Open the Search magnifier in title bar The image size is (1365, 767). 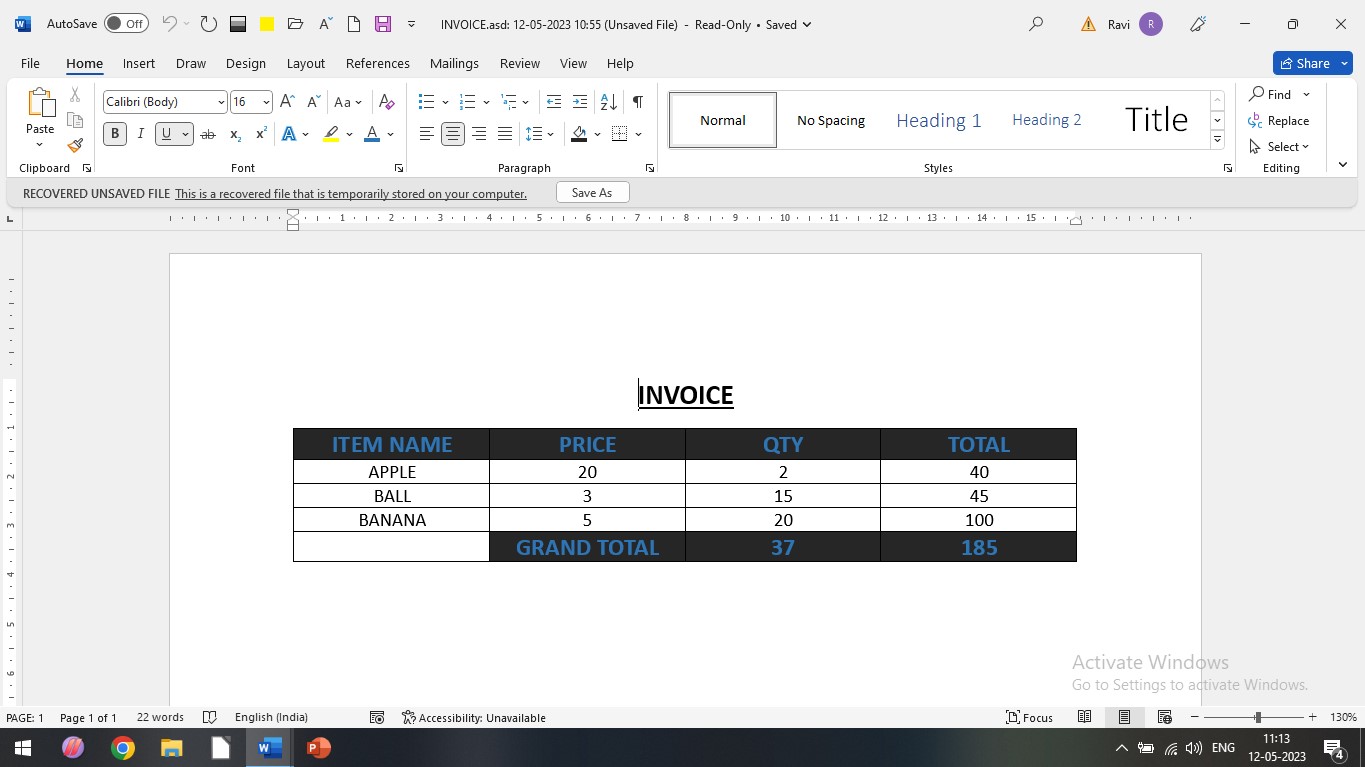[x=1036, y=24]
